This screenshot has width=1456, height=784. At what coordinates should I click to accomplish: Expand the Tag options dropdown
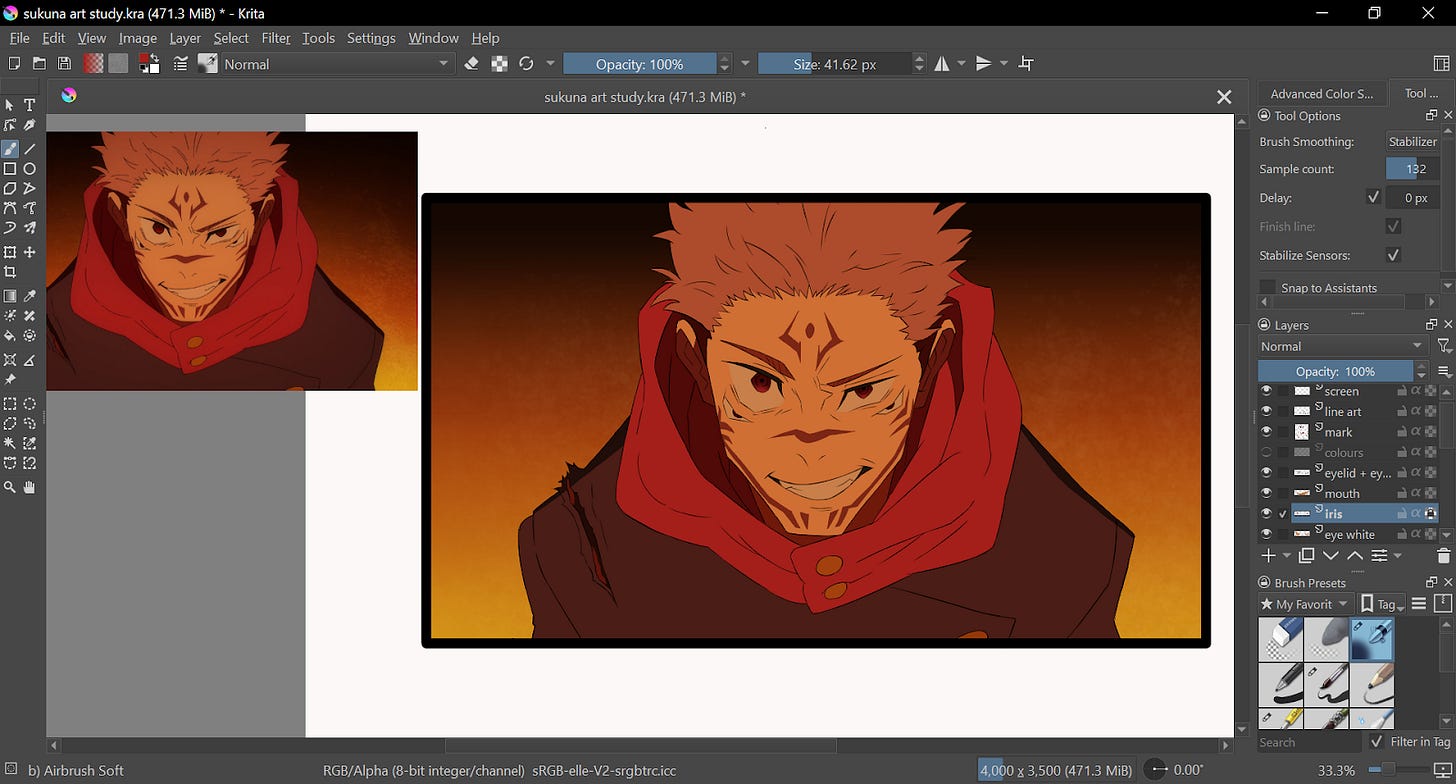[x=1383, y=604]
